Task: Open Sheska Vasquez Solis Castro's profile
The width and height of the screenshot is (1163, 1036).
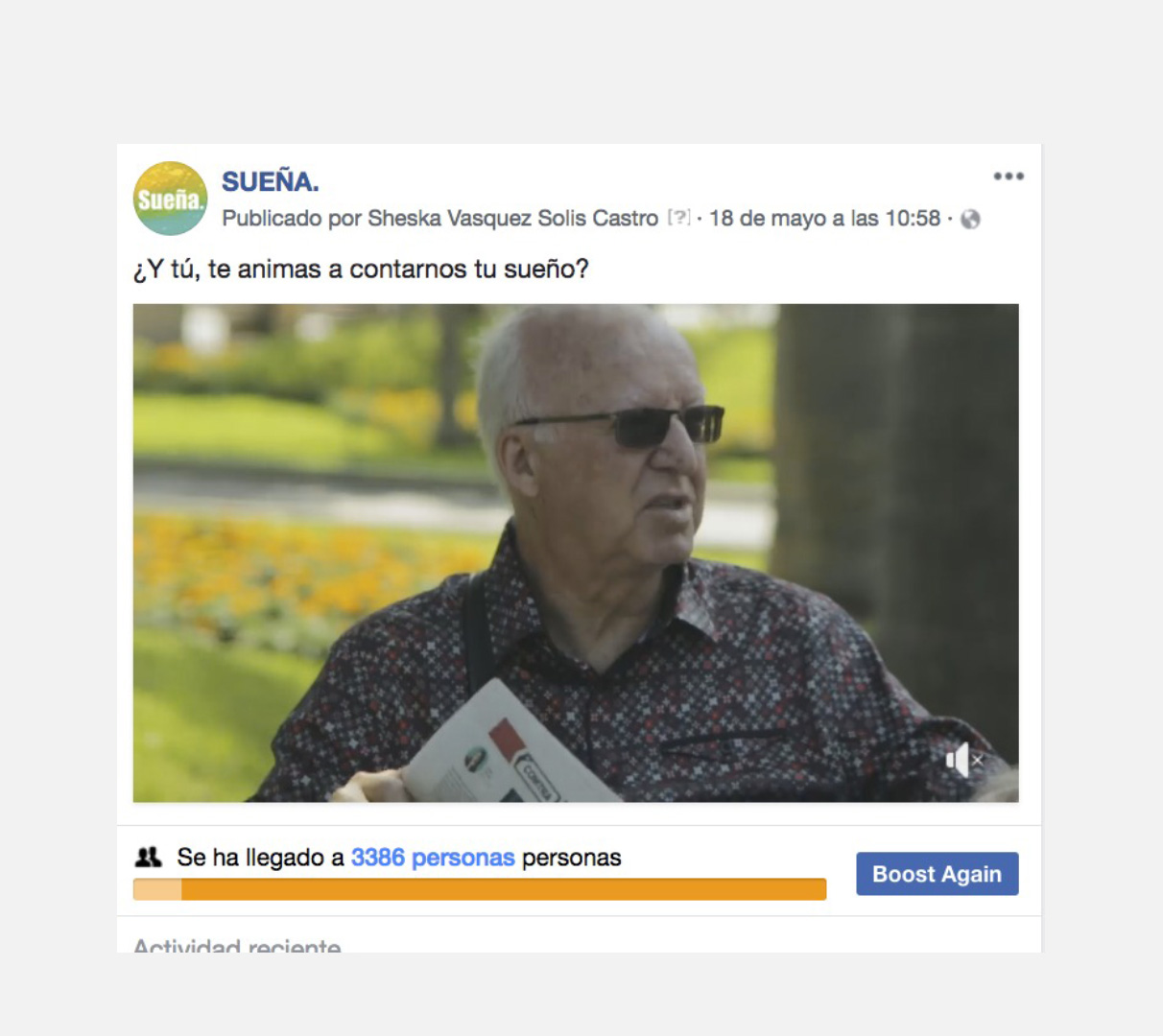Action: [x=512, y=219]
